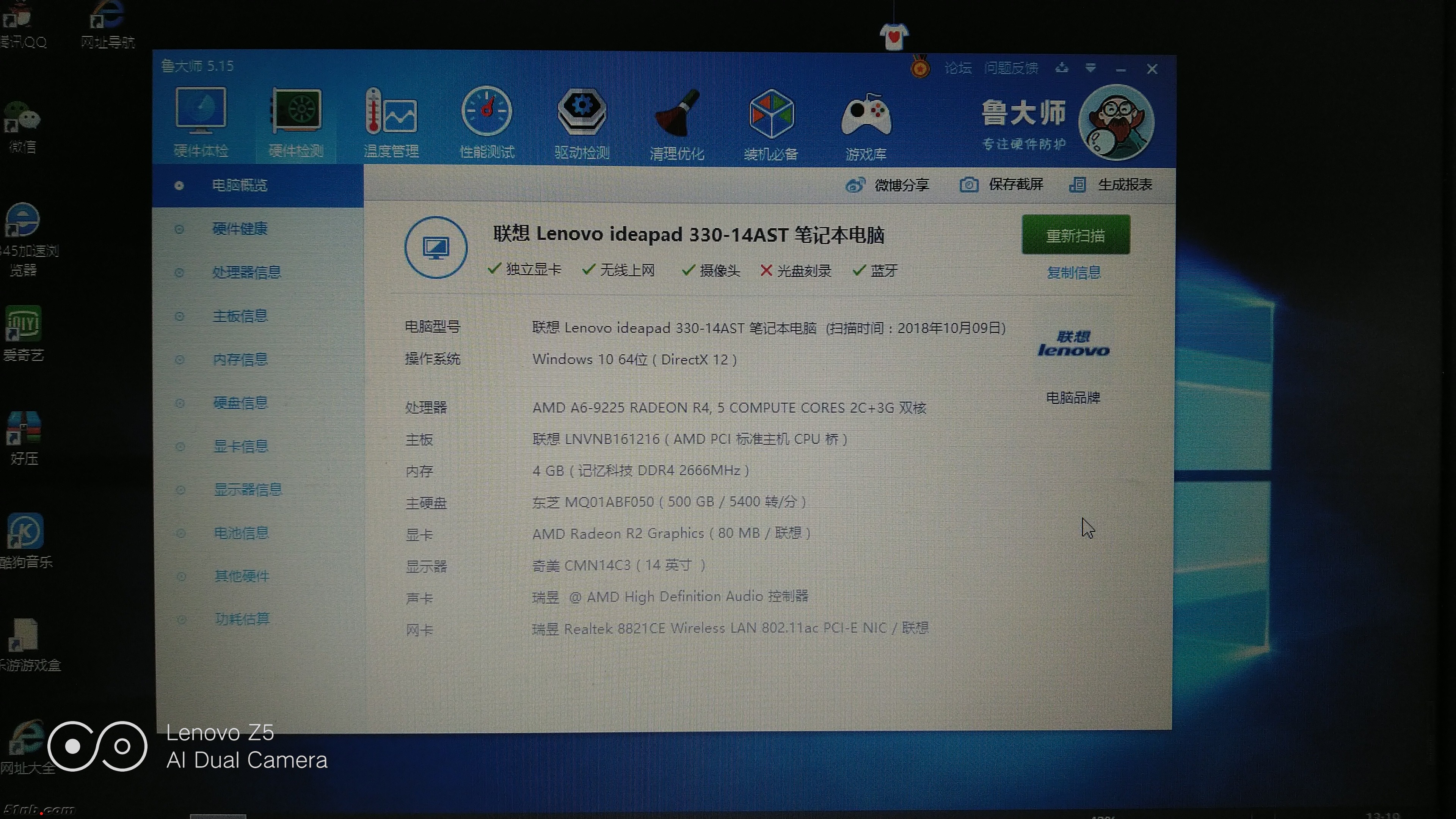Open the title bar dropdown menu arrow

coord(1091,68)
